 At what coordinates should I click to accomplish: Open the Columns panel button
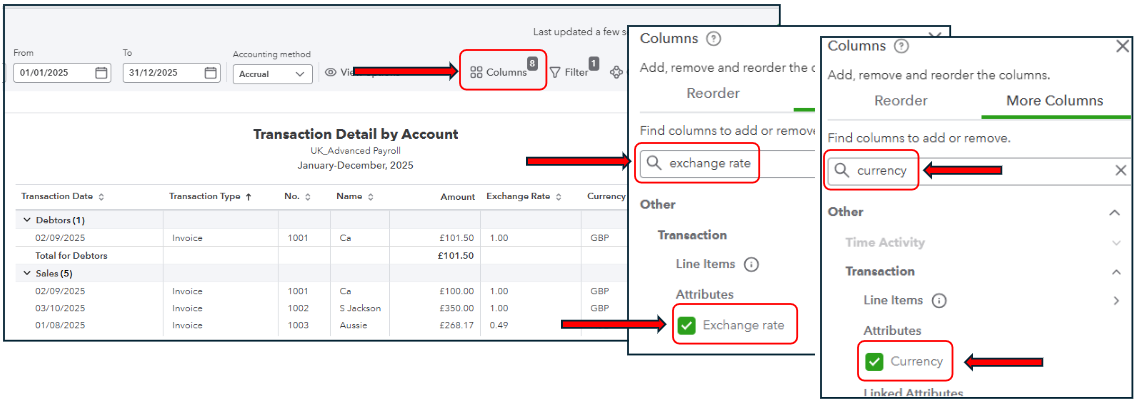click(x=499, y=72)
